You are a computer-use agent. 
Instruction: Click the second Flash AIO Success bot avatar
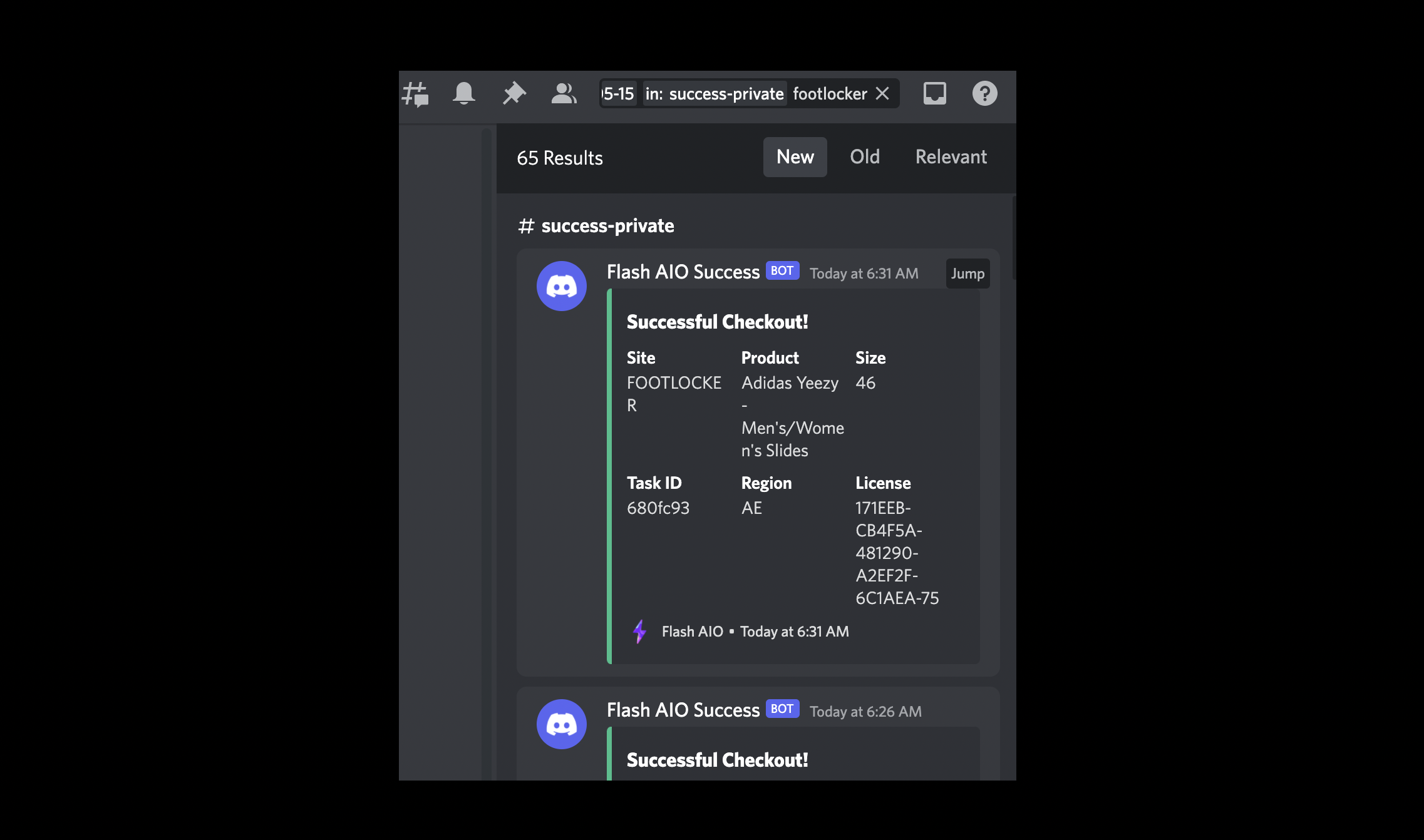tap(561, 724)
